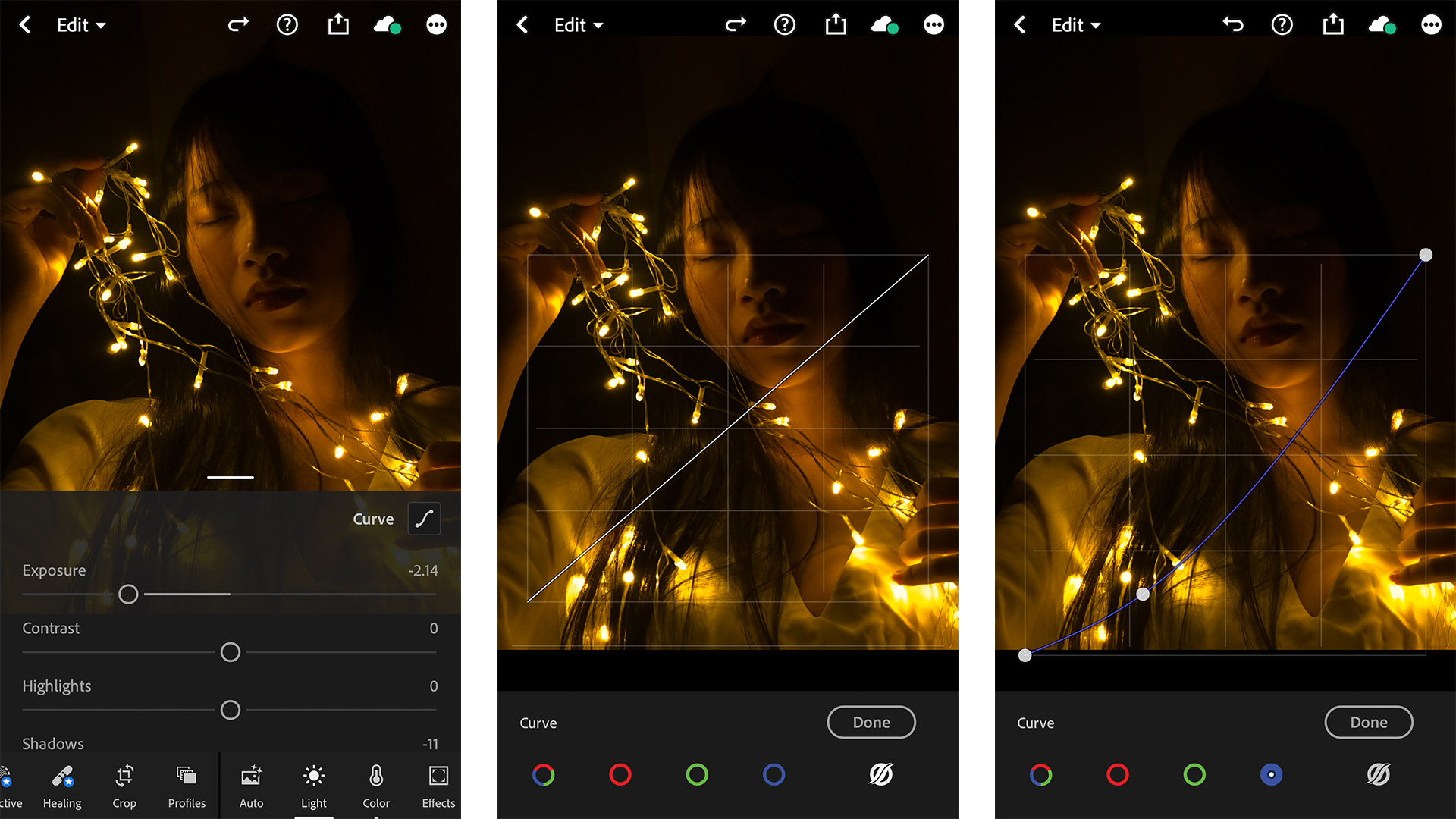
Task: Click the Contrast slider handle
Action: [x=231, y=652]
